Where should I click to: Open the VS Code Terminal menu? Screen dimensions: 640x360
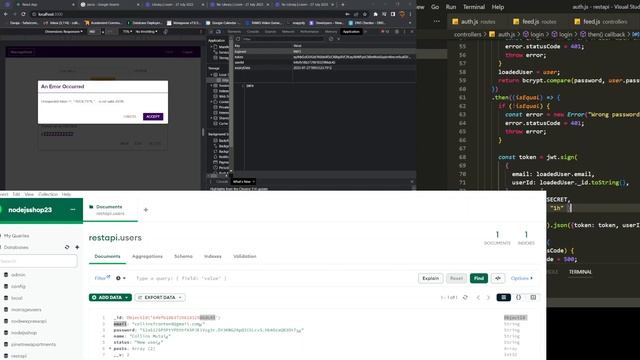(x=474, y=7)
